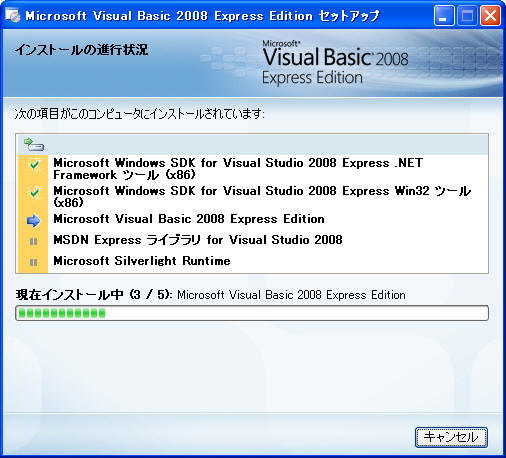Minimize the setup window
506x458 pixels.
(444, 16)
